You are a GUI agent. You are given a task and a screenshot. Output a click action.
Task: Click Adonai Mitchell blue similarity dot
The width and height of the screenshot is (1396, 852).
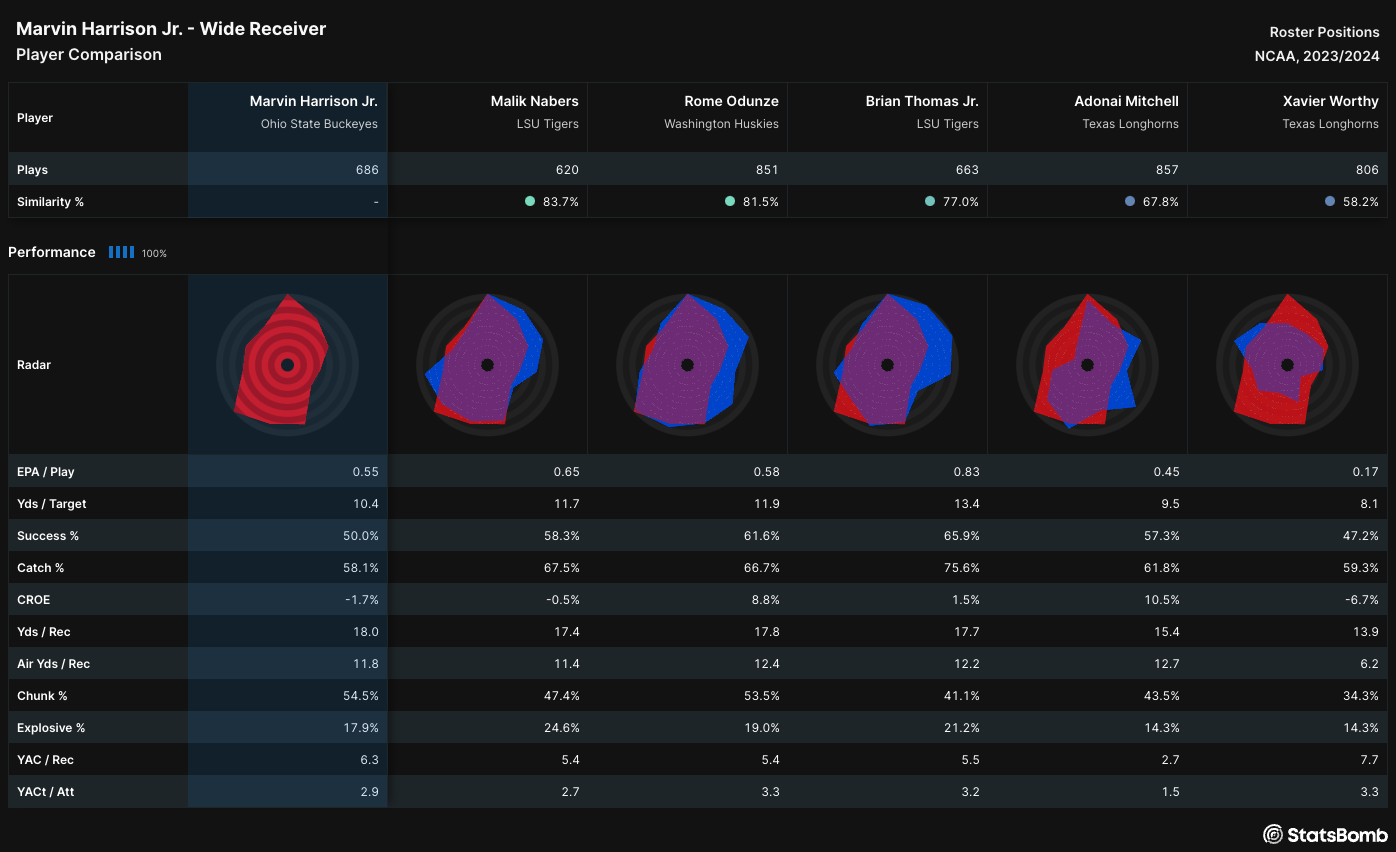(x=1130, y=201)
